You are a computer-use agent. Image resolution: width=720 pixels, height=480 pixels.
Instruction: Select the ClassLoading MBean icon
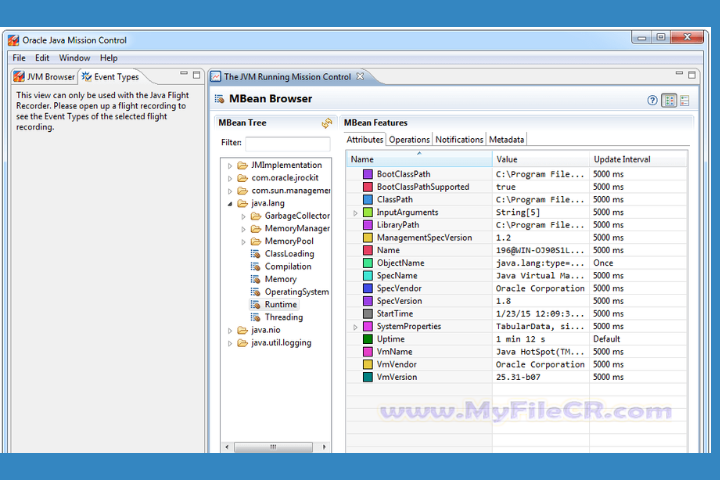pos(255,254)
